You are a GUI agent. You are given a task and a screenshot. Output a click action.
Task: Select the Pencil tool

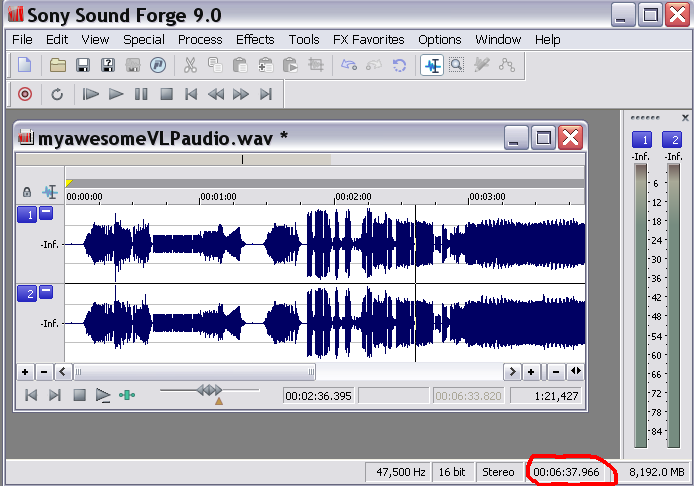(482, 66)
